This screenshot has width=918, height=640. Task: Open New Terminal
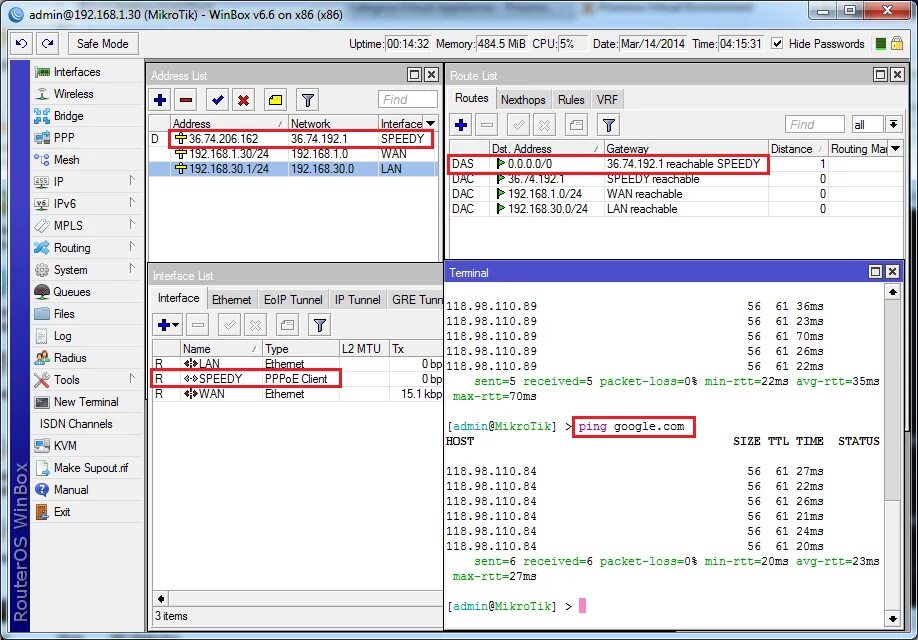(x=86, y=402)
